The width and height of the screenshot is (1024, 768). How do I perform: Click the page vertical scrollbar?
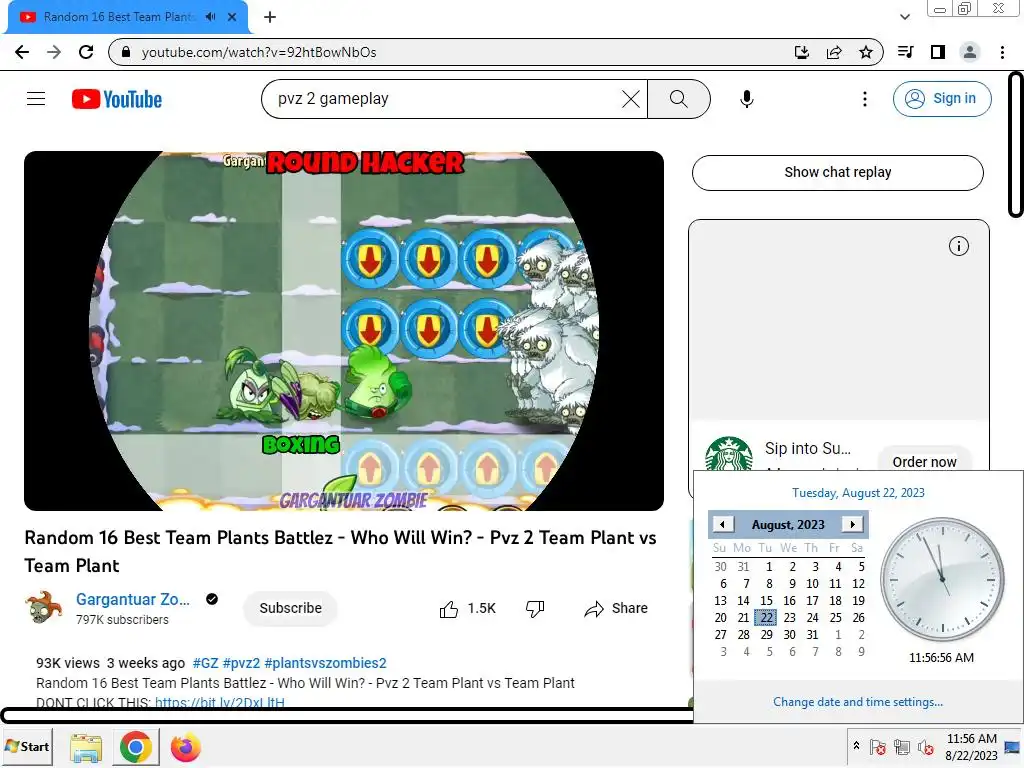point(1016,144)
